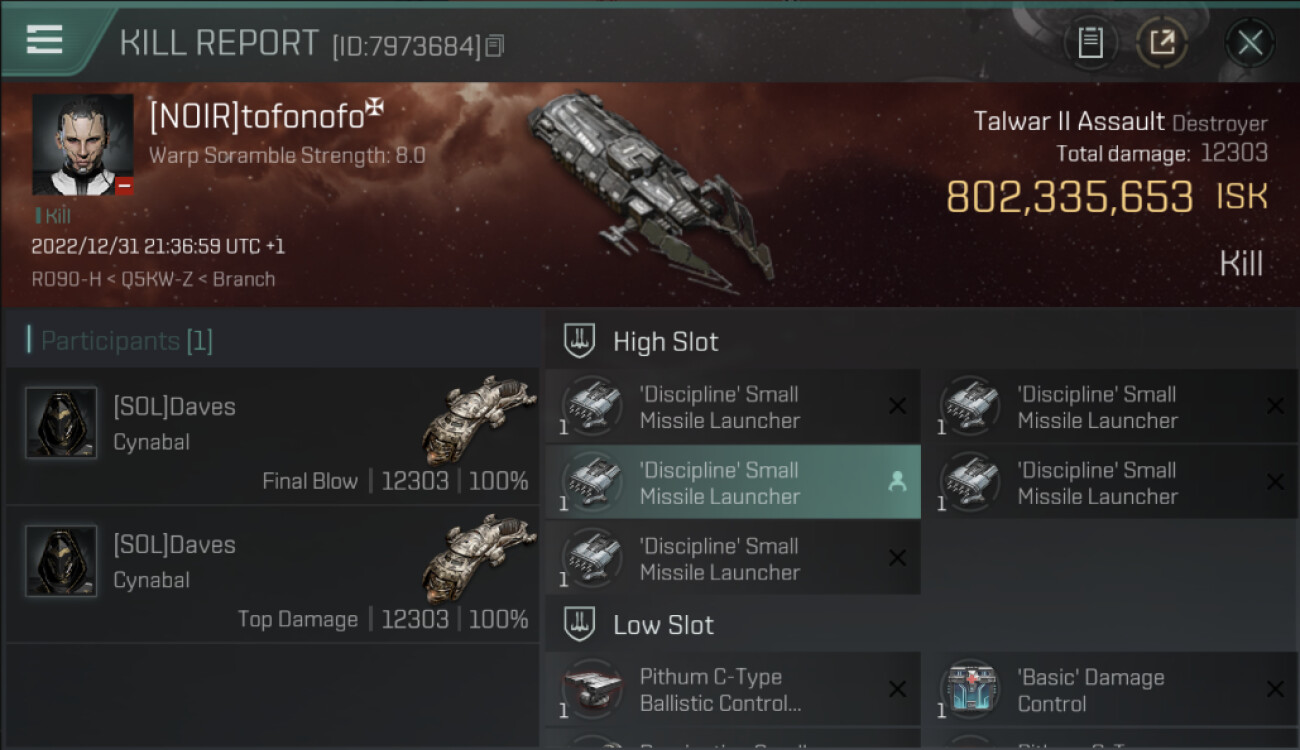This screenshot has width=1300, height=750.
Task: Close the kill report window
Action: click(x=1250, y=43)
